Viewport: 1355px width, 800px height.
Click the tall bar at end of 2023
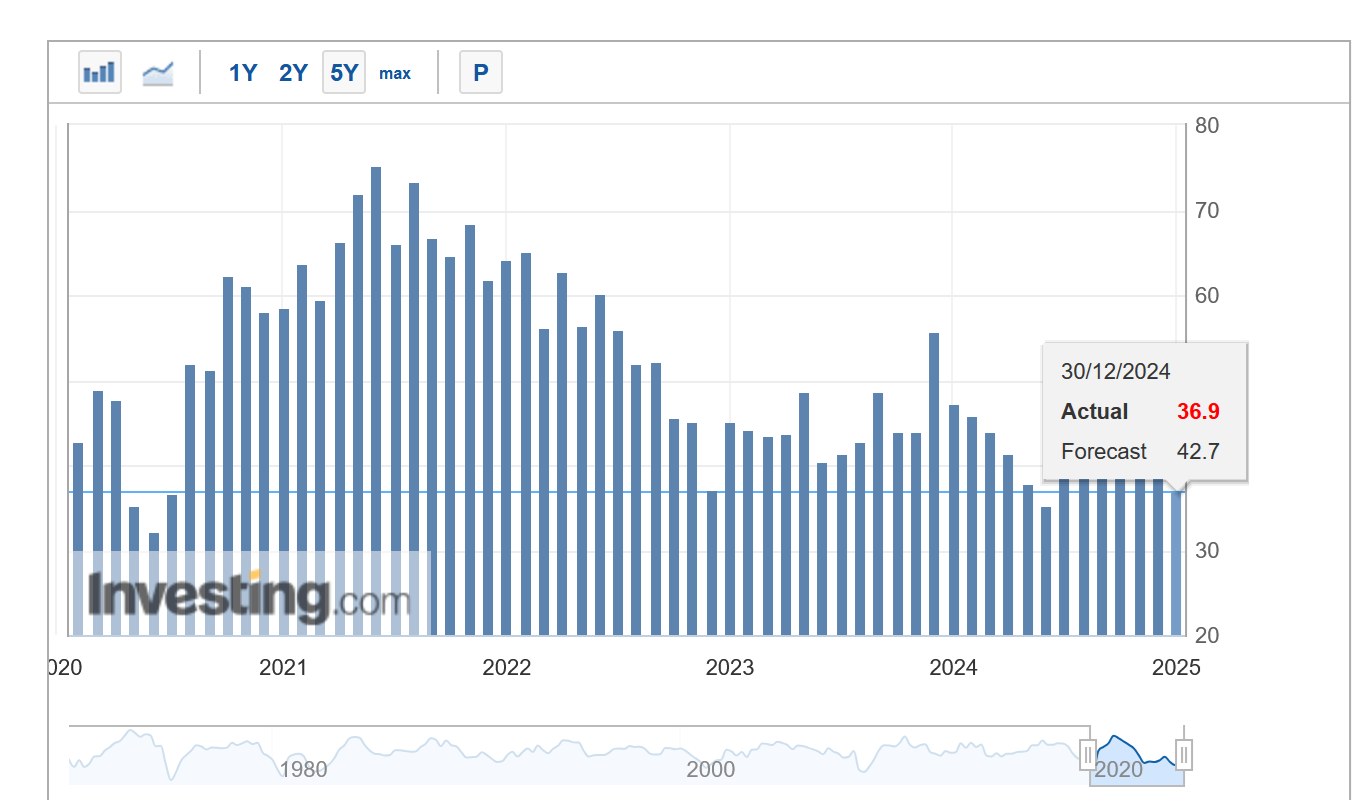[934, 484]
